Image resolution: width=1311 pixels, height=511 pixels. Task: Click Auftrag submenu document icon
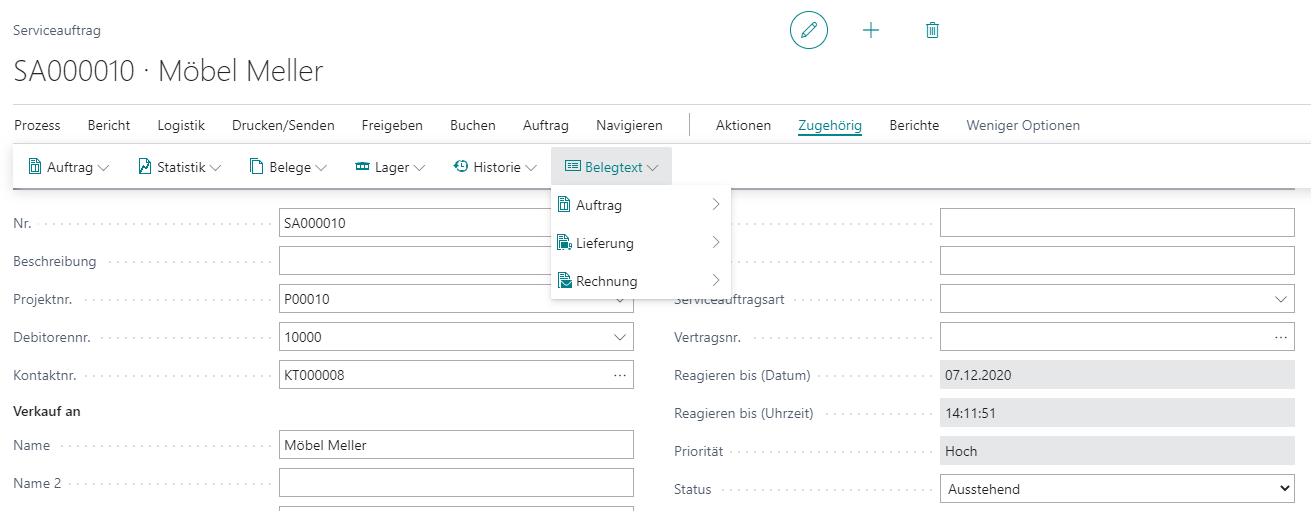pos(565,205)
